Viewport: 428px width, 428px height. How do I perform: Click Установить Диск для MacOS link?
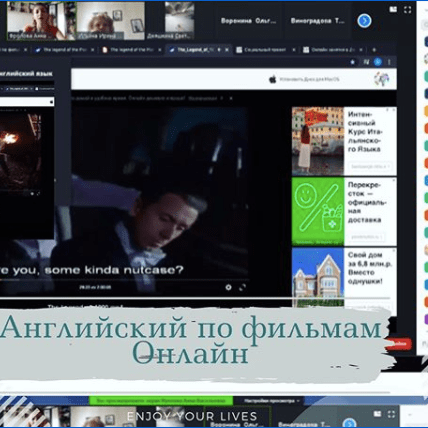coord(309,79)
